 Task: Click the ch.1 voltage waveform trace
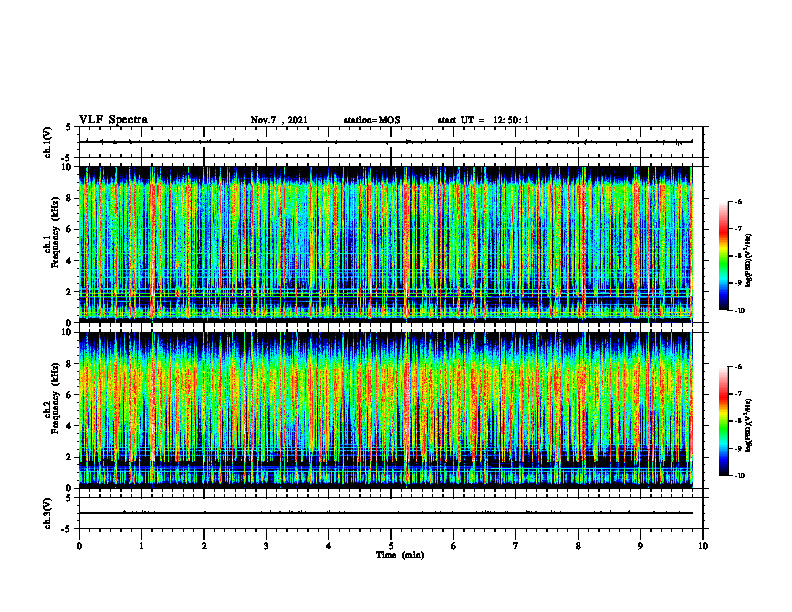[x=386, y=142]
